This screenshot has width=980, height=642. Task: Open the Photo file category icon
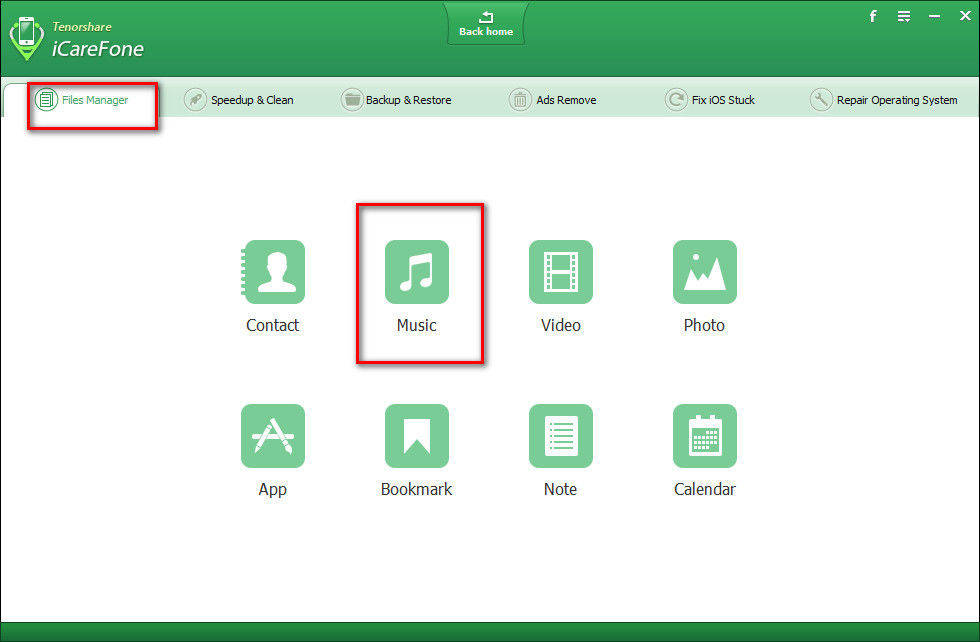(704, 272)
